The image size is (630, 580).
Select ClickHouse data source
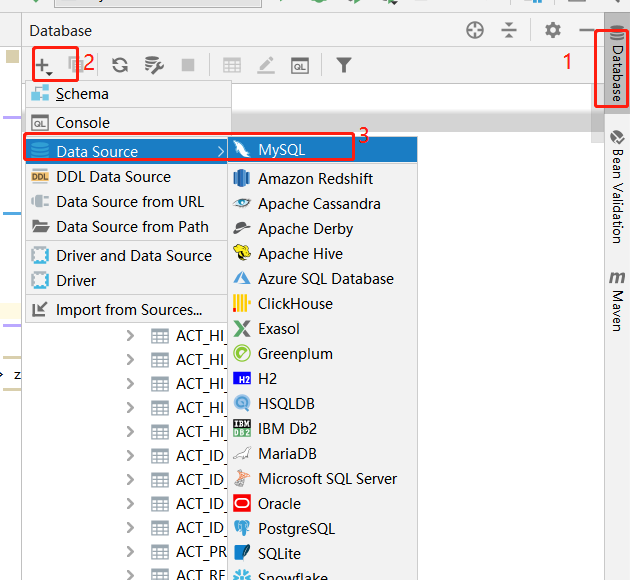(x=323, y=304)
